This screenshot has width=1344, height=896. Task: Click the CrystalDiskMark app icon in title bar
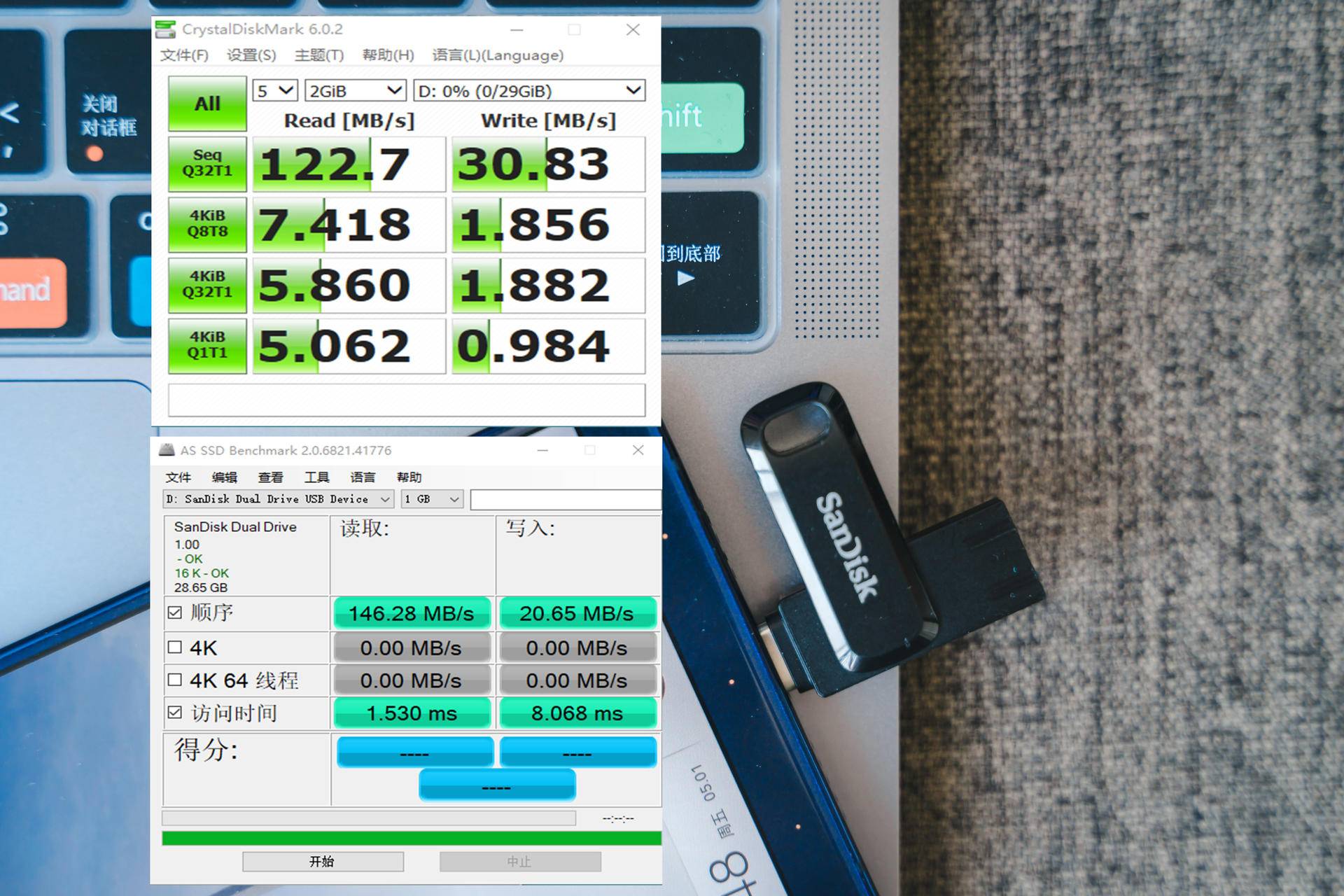click(166, 29)
